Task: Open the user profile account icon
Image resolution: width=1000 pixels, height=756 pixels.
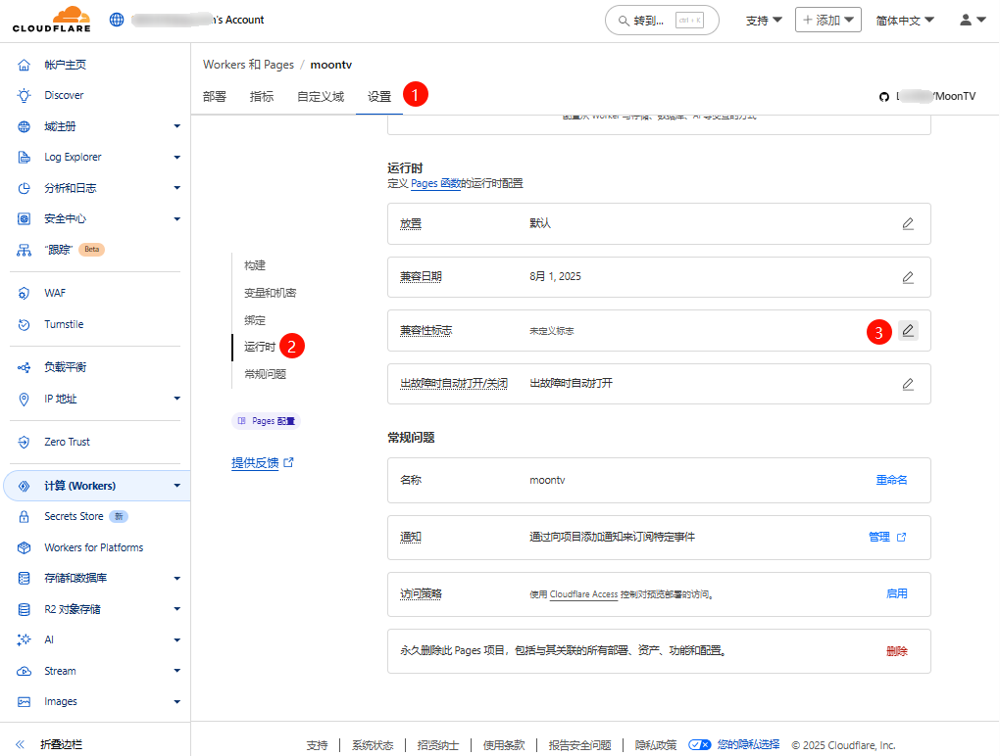Action: (x=972, y=20)
